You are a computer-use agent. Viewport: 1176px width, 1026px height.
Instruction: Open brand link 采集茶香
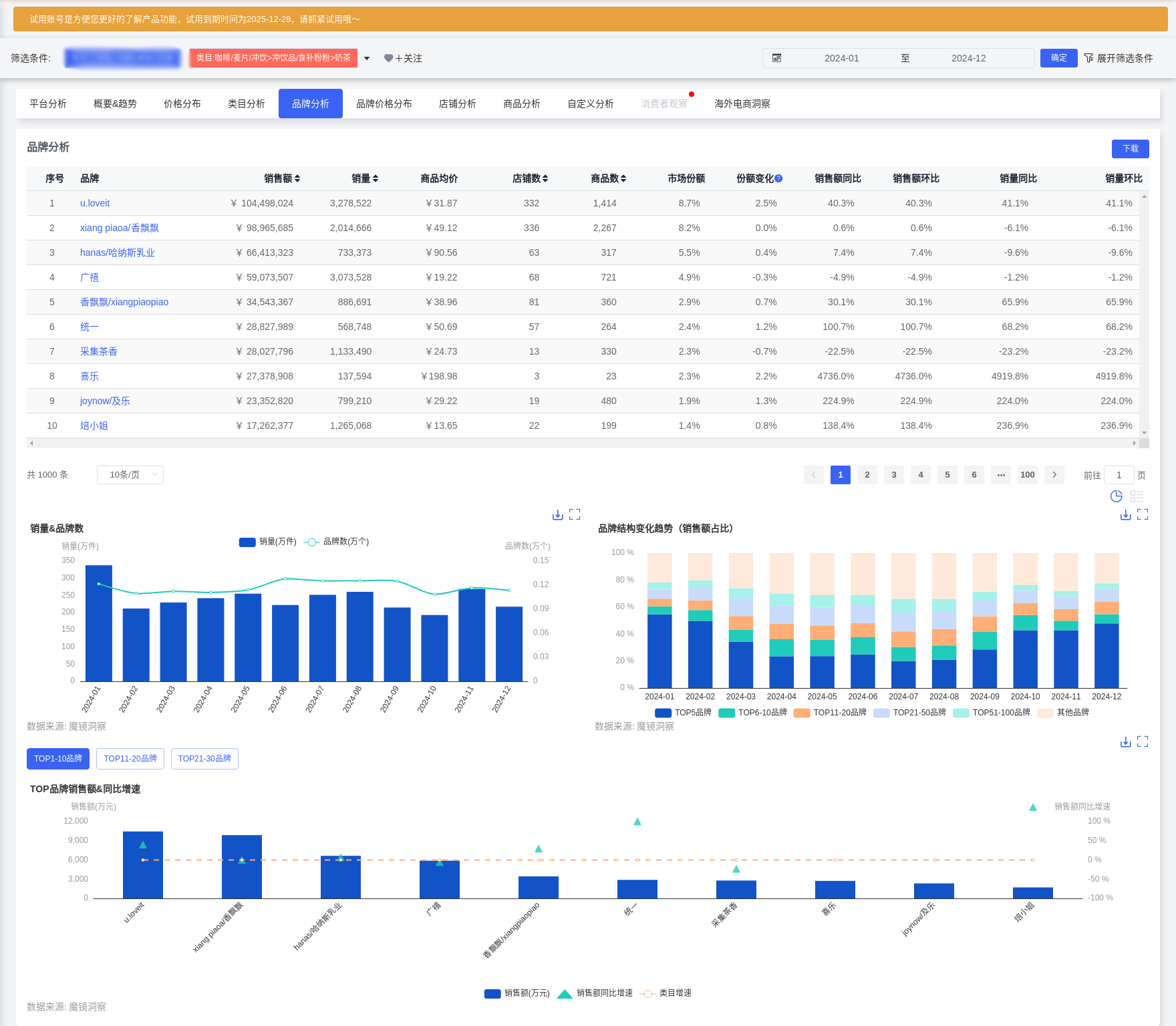[99, 351]
